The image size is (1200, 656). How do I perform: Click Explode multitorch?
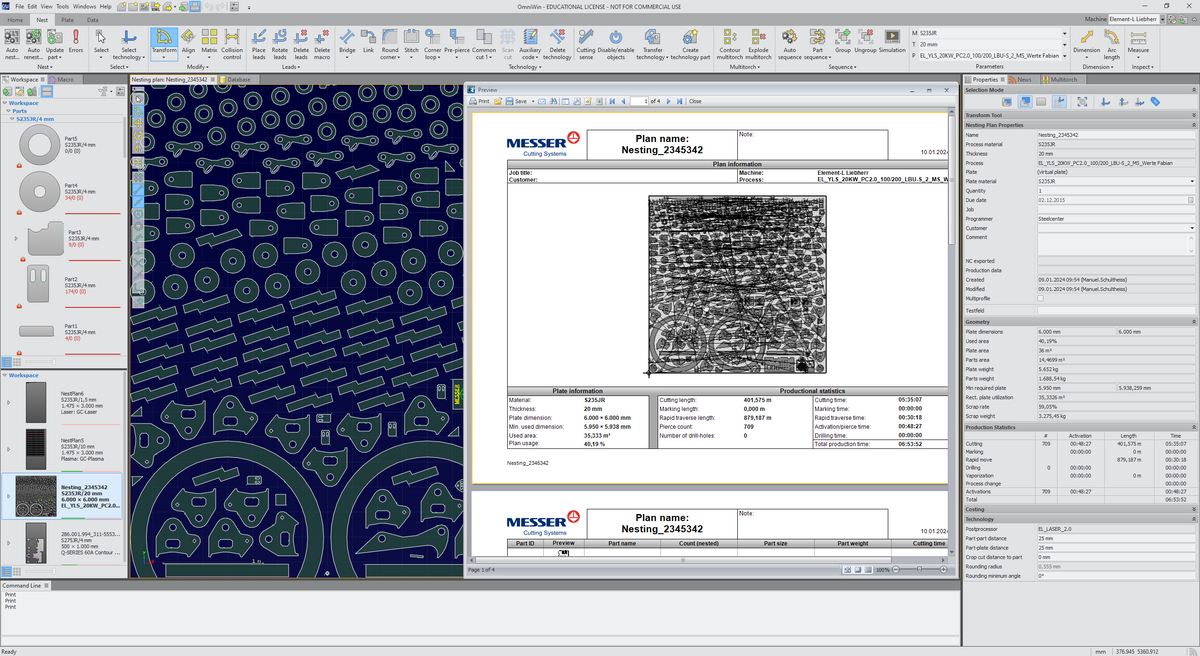coord(758,44)
